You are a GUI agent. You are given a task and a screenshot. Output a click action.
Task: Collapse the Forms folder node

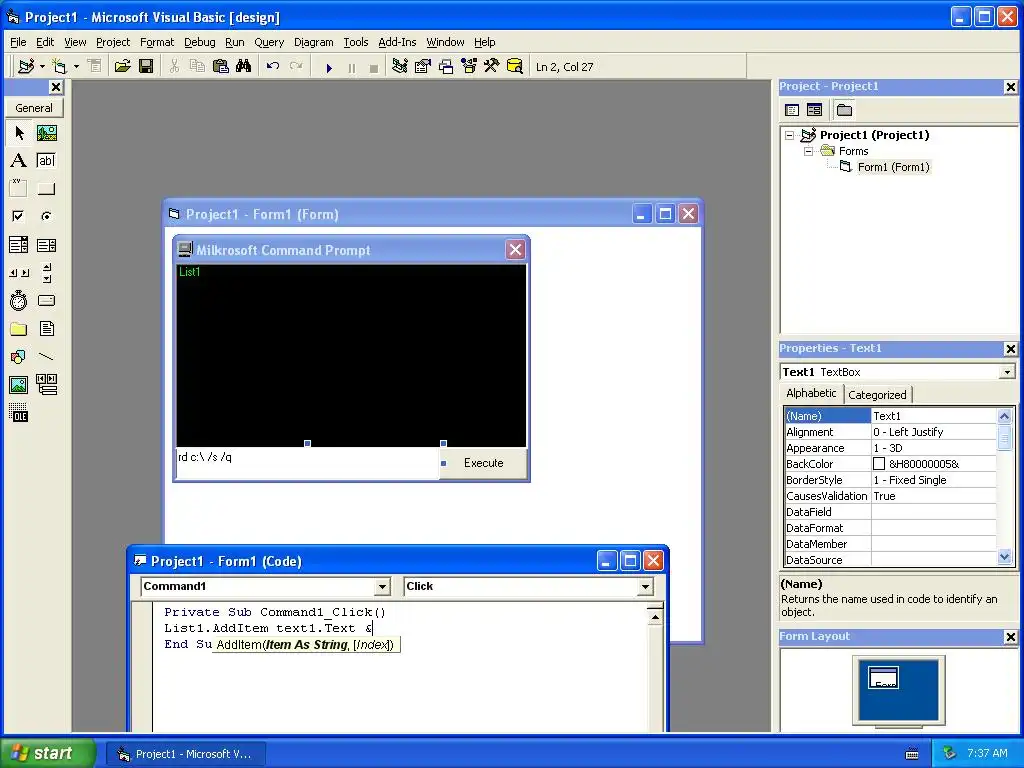click(x=808, y=151)
